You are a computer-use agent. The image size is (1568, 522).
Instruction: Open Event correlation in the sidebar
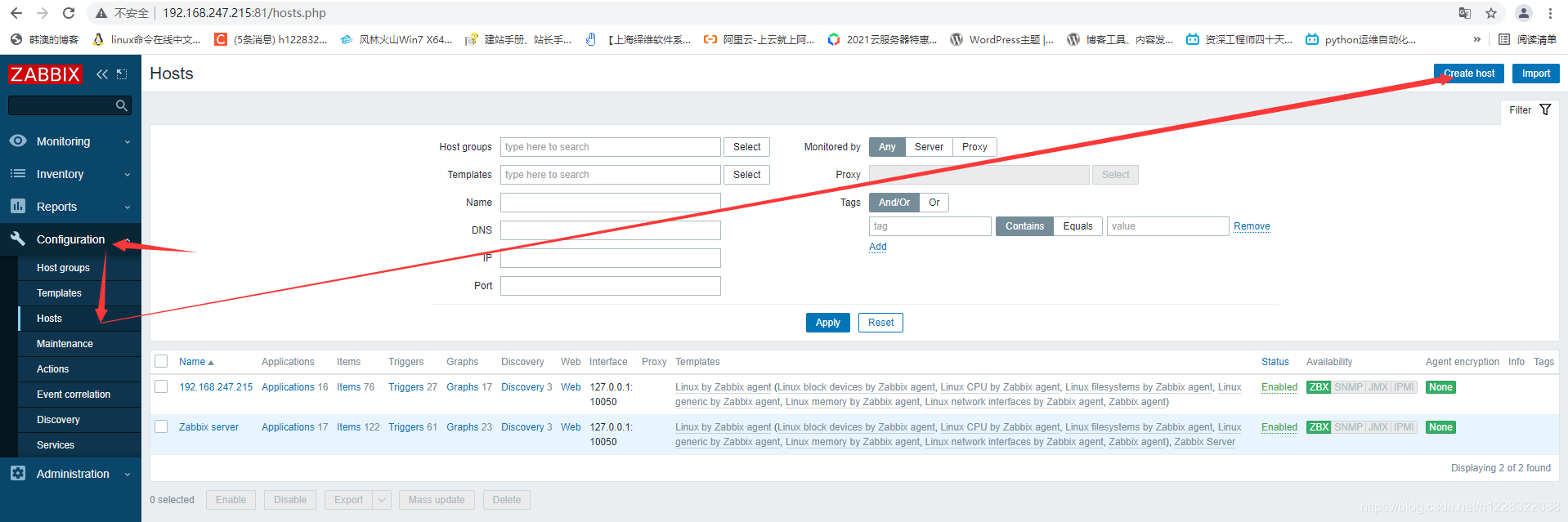pyautogui.click(x=74, y=395)
